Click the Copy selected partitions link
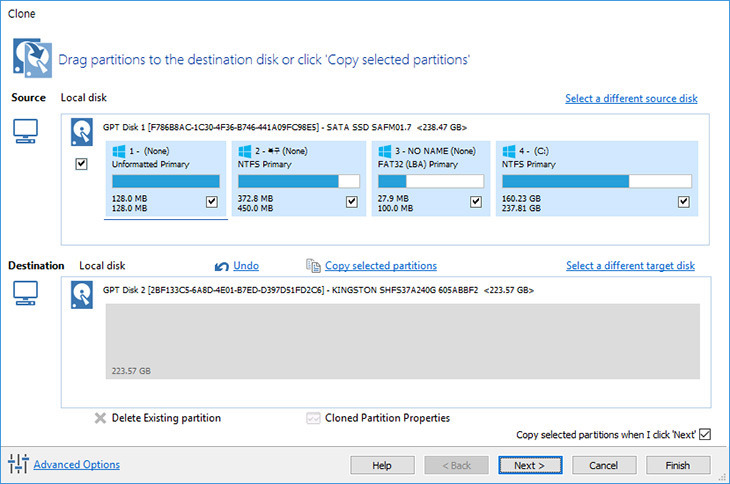The width and height of the screenshot is (730, 484). [381, 266]
